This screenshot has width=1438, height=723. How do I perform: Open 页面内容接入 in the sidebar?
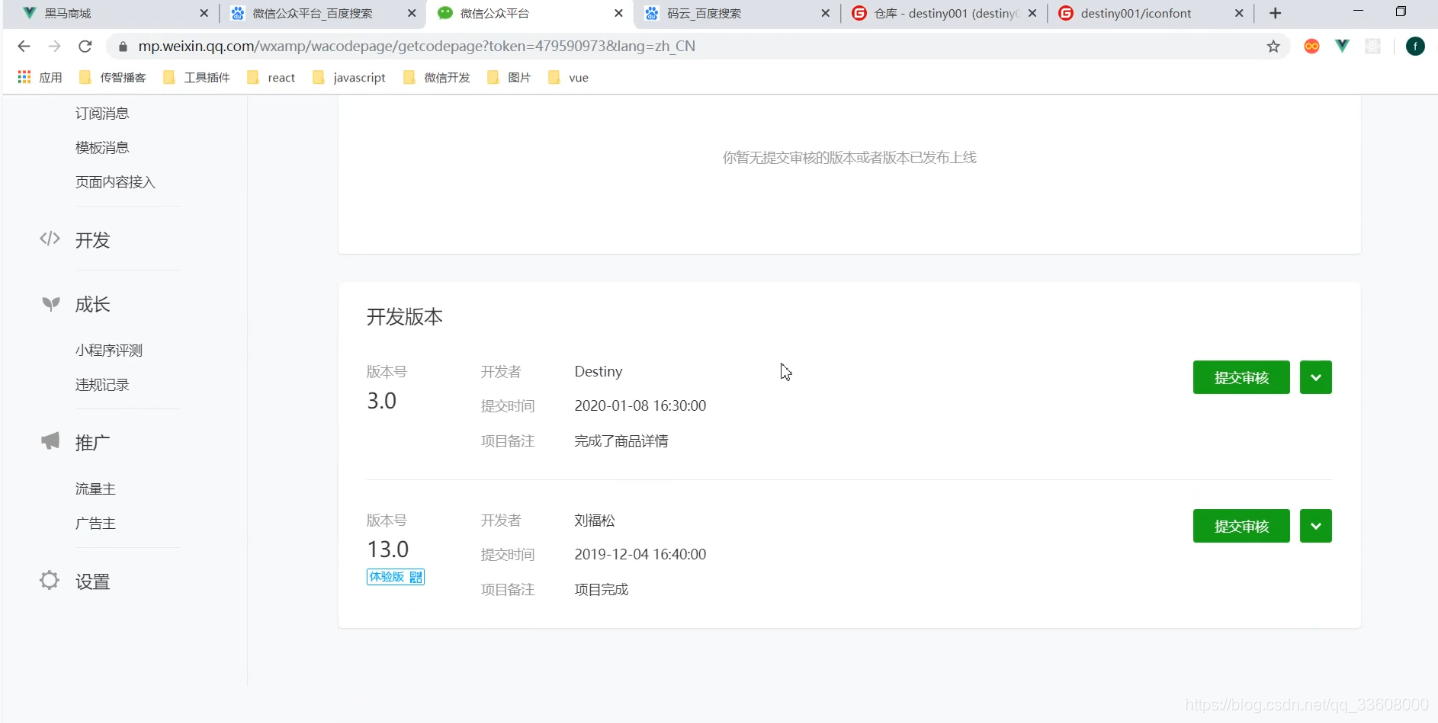click(x=115, y=182)
